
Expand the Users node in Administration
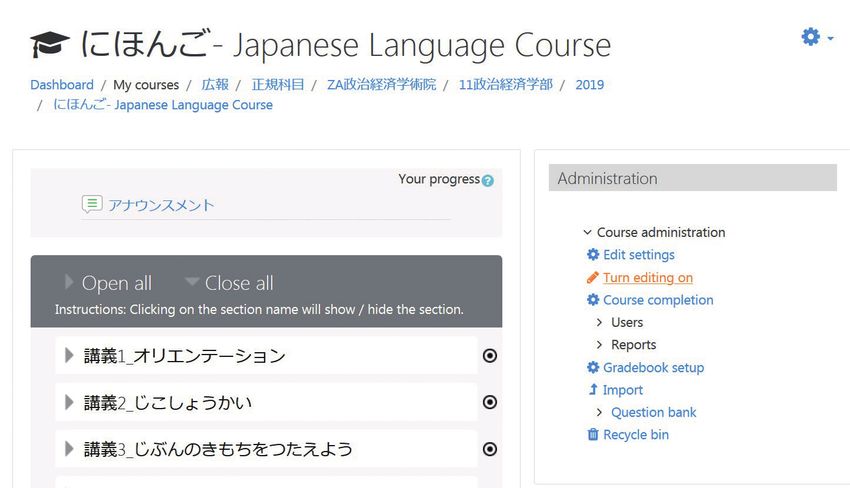(x=599, y=322)
